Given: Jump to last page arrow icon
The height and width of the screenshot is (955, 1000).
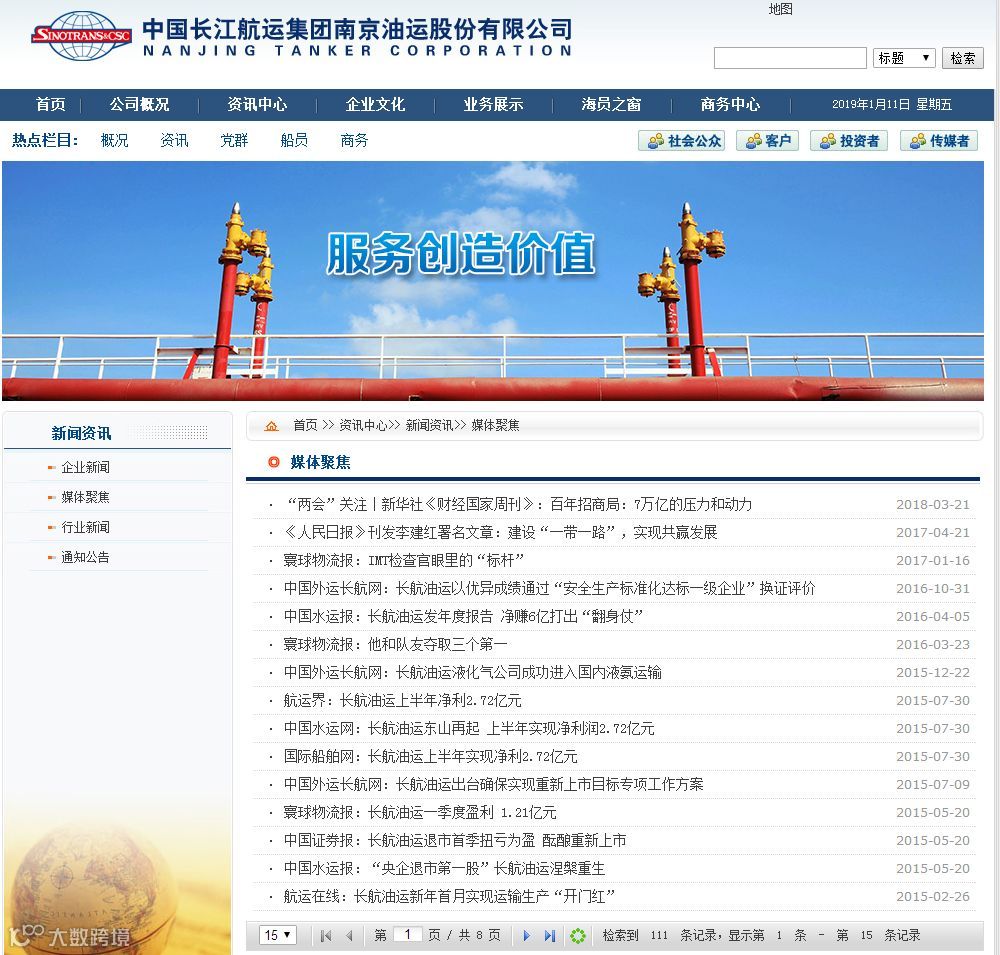Looking at the screenshot, I should coord(549,935).
